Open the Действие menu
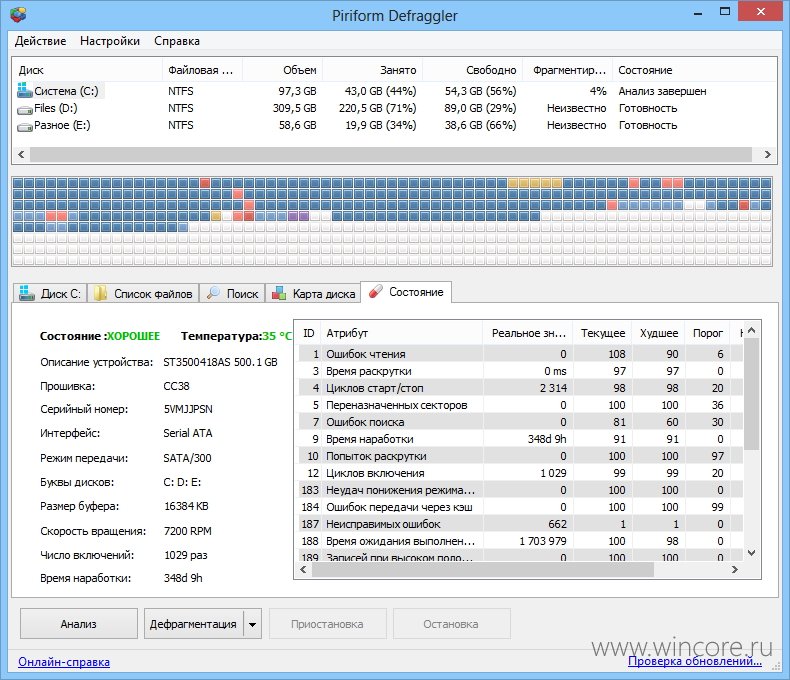The image size is (790, 680). coord(40,41)
